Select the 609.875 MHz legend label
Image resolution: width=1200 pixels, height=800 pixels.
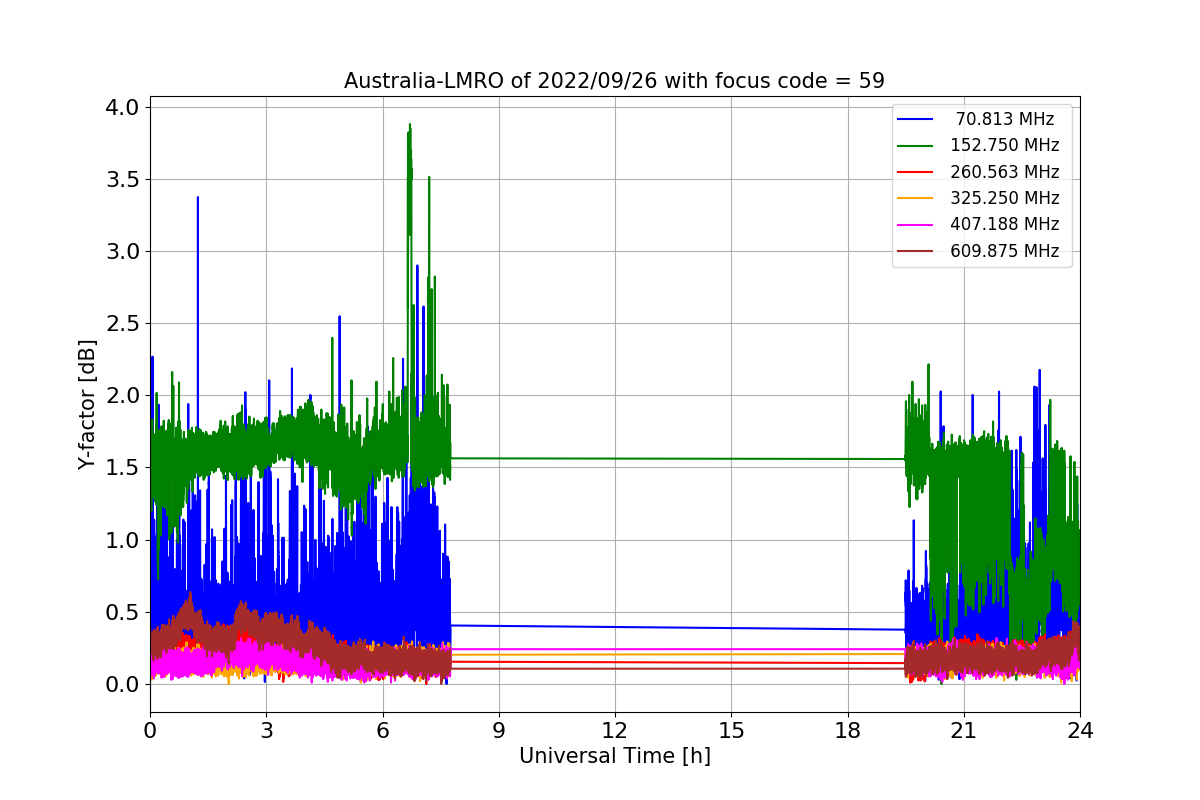coord(1005,251)
